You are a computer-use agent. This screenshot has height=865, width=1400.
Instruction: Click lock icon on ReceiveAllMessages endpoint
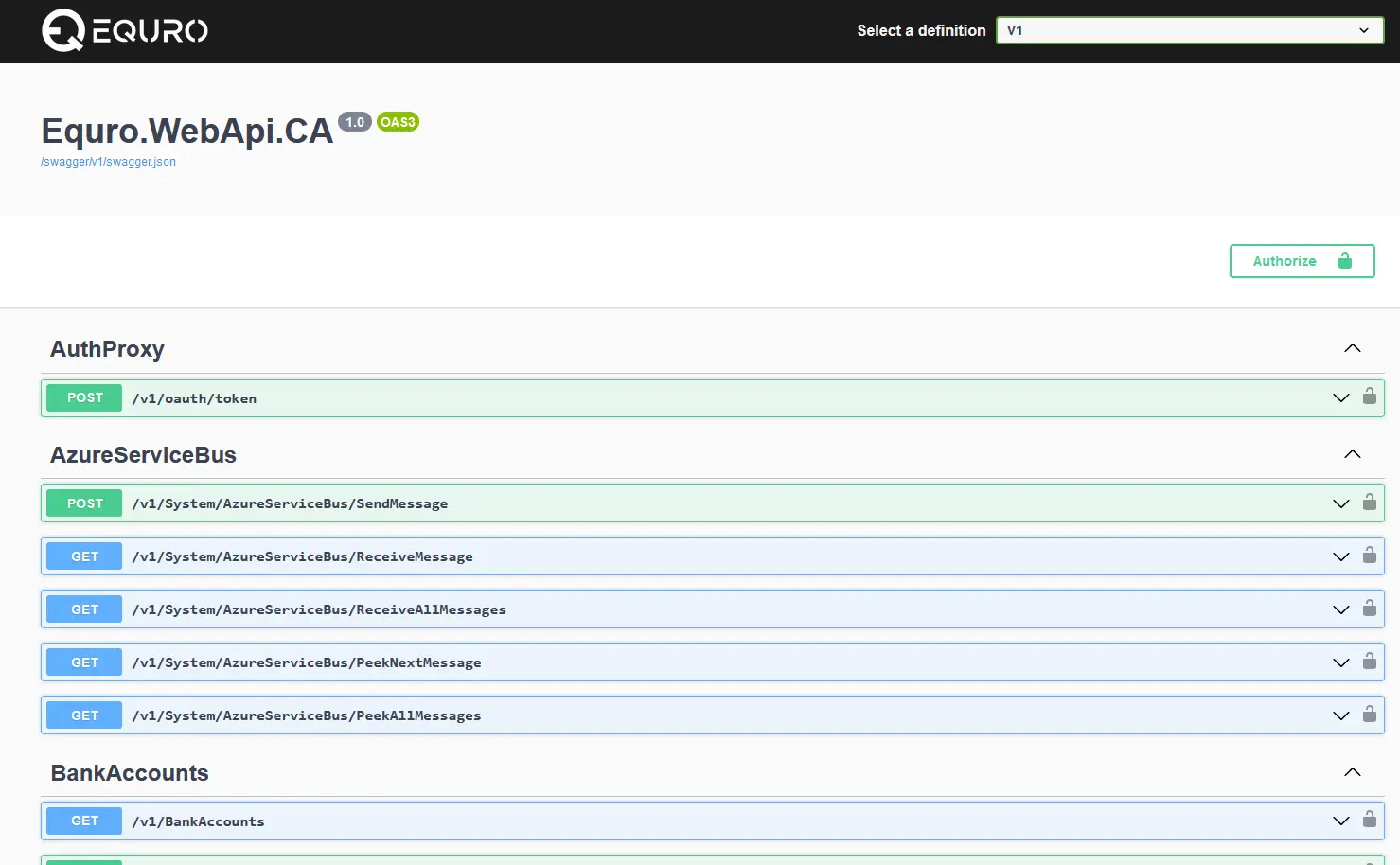click(1369, 609)
